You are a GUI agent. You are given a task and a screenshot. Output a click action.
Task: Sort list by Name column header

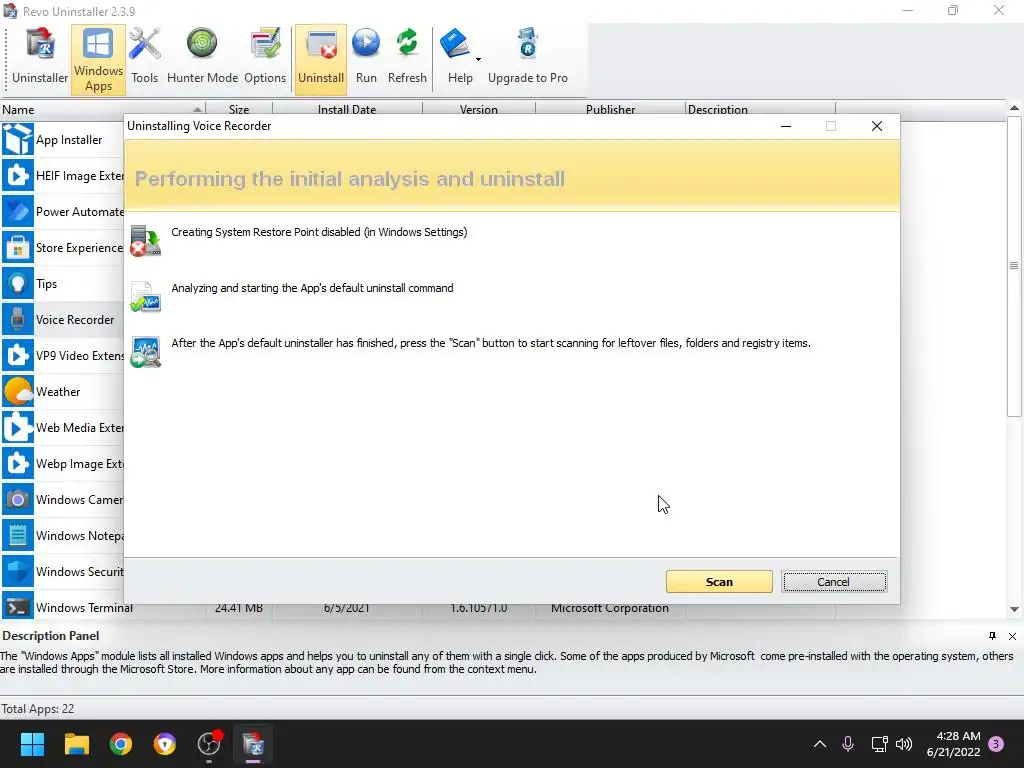pos(103,109)
